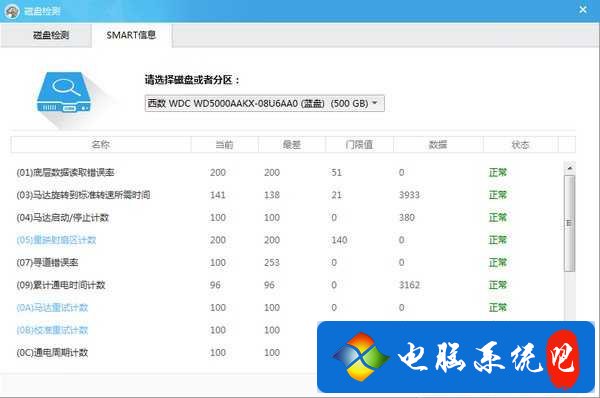Click the 正常 status in the (01) row
600x398 pixels.
click(498, 173)
